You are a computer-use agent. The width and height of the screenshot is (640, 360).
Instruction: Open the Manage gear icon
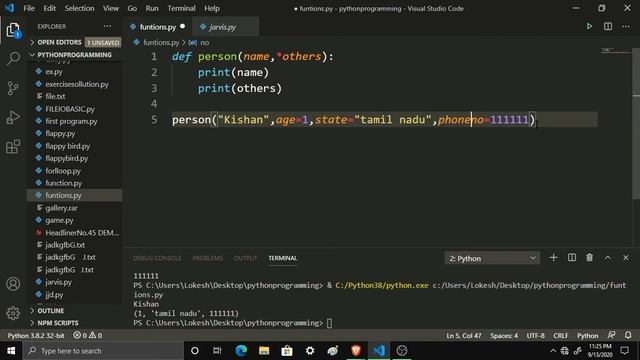point(13,313)
